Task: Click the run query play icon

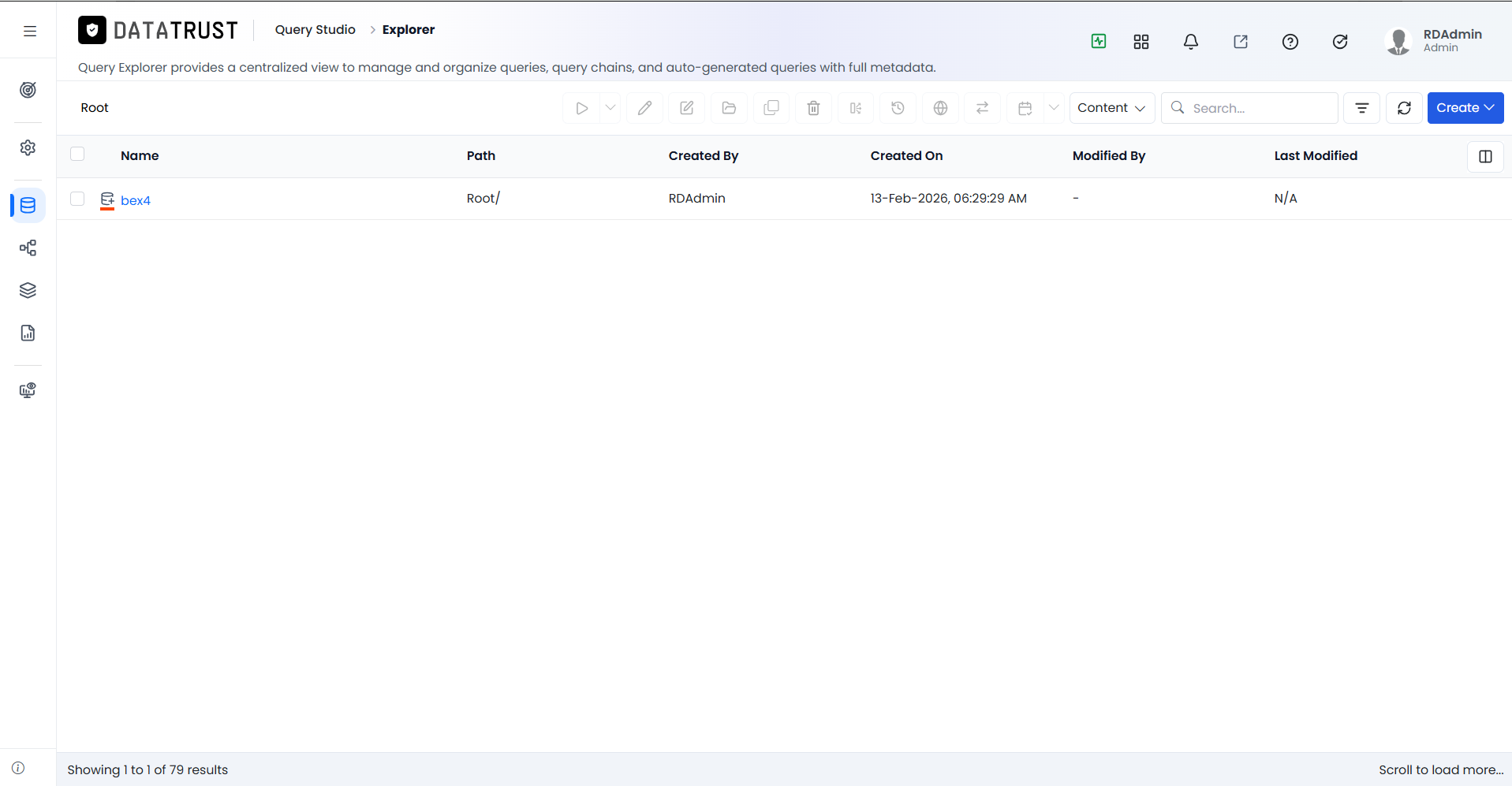Action: [x=581, y=108]
